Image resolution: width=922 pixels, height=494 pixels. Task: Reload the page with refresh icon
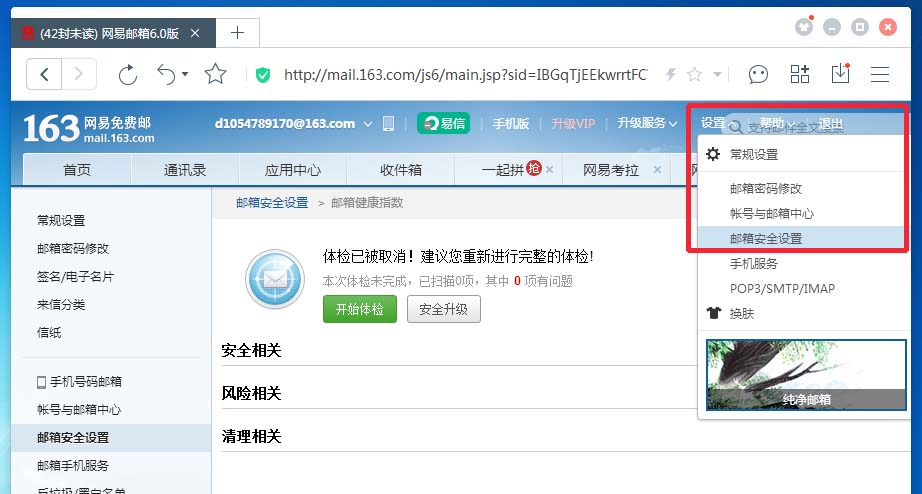pos(128,75)
